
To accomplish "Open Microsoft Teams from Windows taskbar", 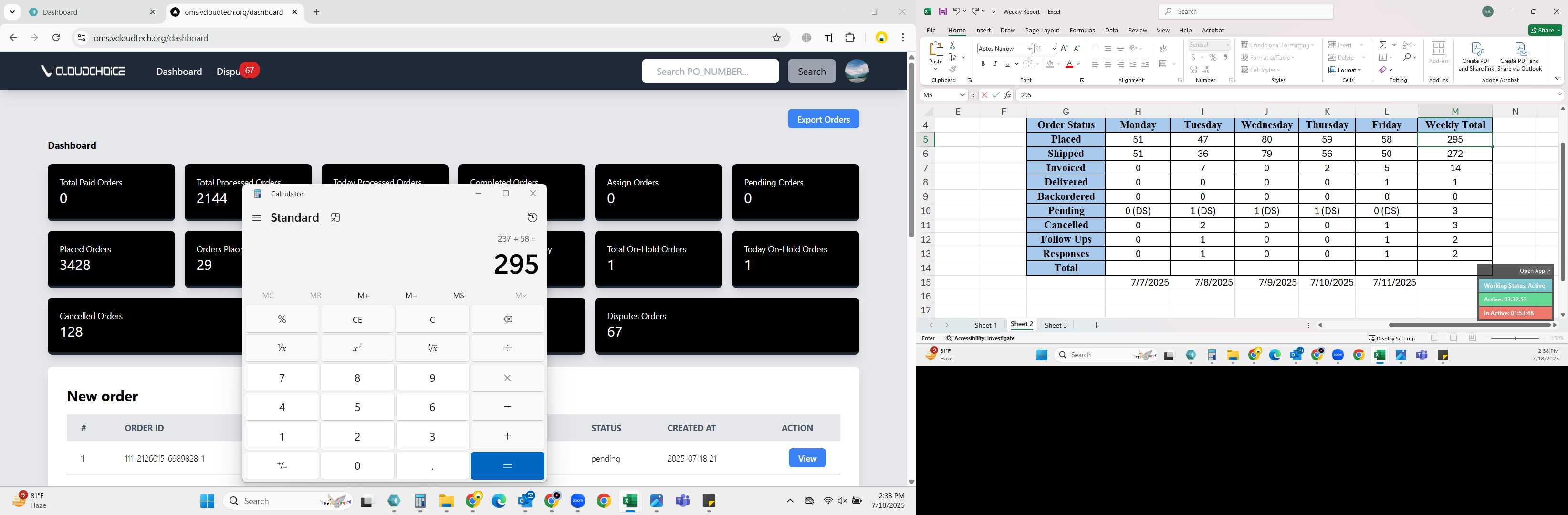I will [x=682, y=501].
